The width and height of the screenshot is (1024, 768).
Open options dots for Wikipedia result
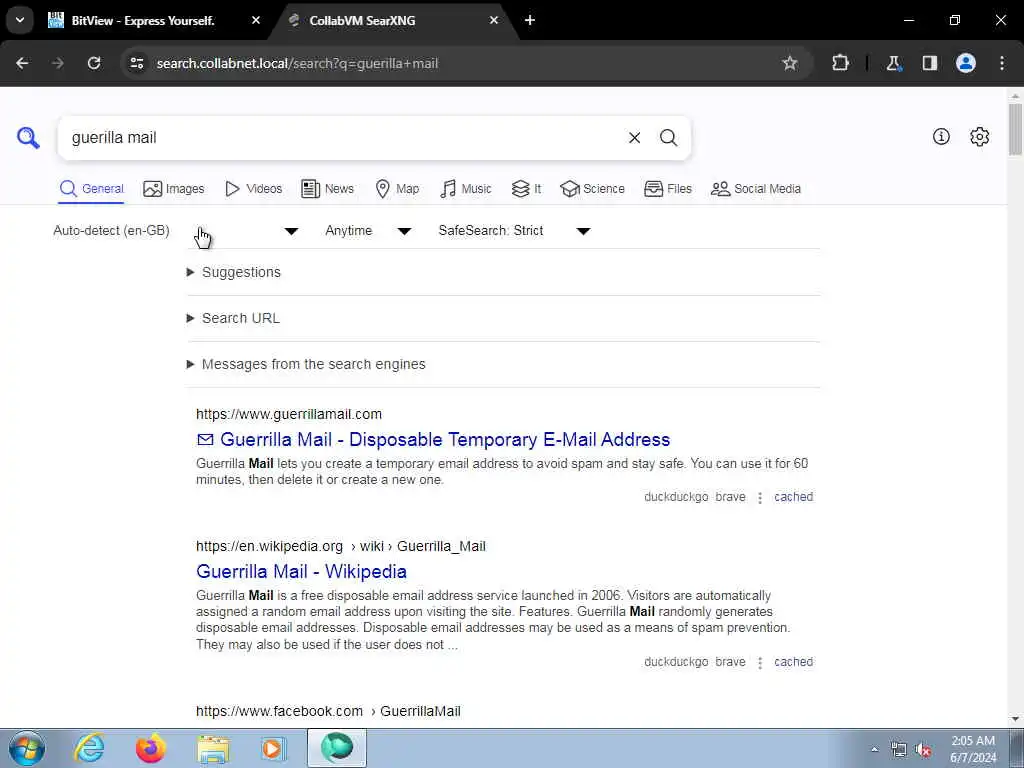tap(760, 662)
